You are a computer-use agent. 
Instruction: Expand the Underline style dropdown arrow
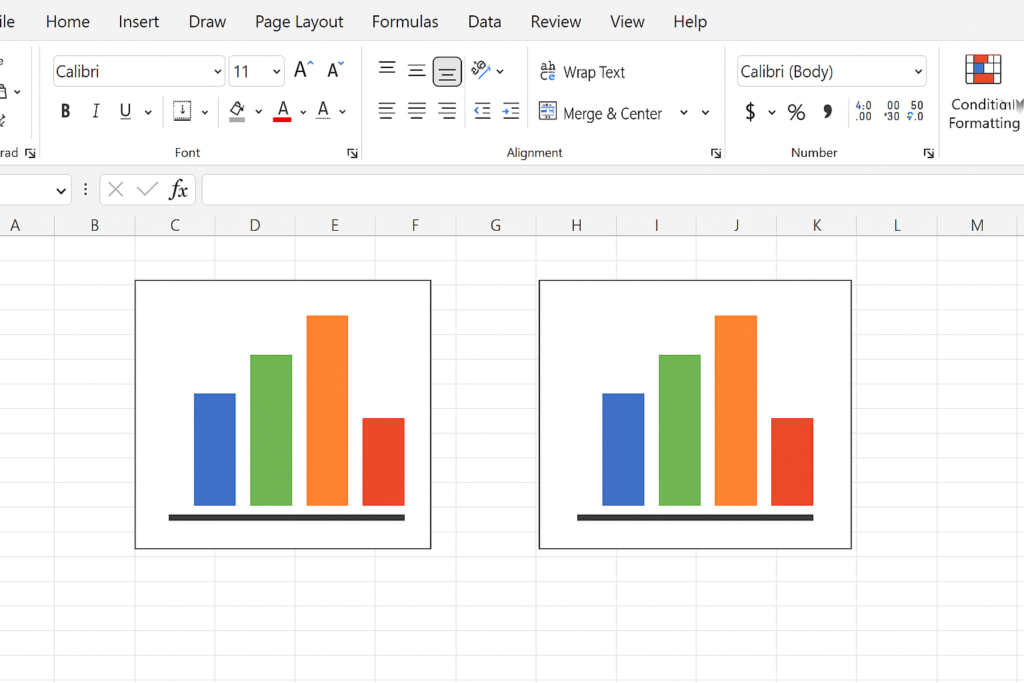point(148,112)
